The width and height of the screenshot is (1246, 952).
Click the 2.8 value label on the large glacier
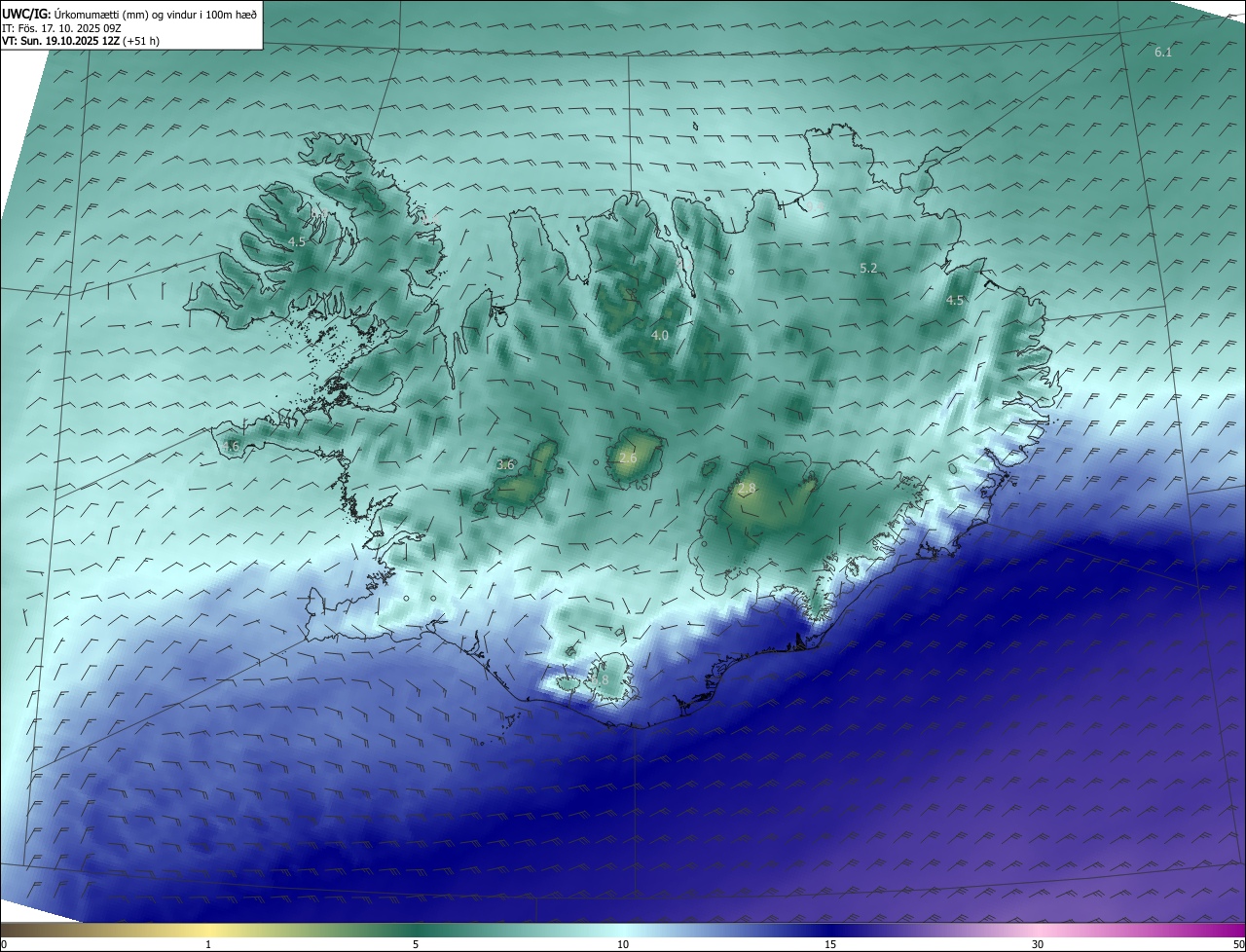(747, 488)
